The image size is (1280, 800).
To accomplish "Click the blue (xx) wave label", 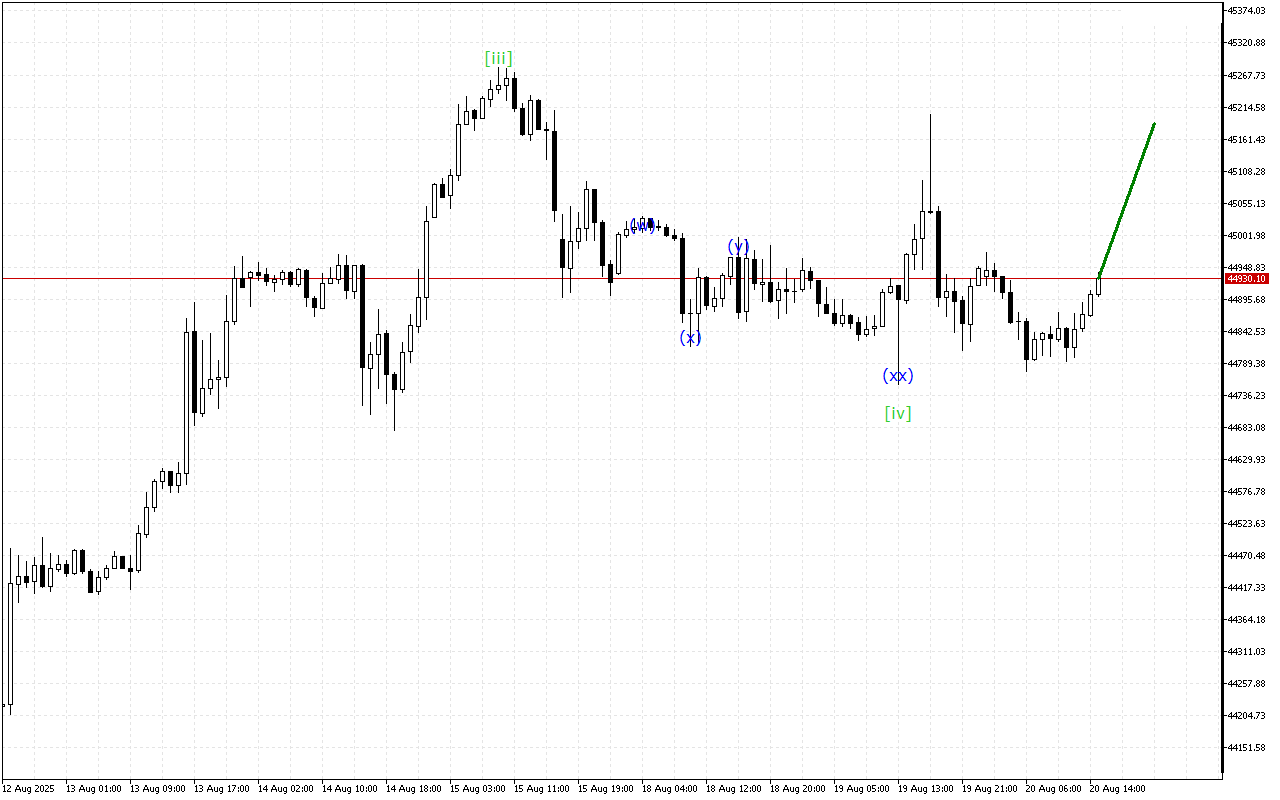I will (897, 376).
